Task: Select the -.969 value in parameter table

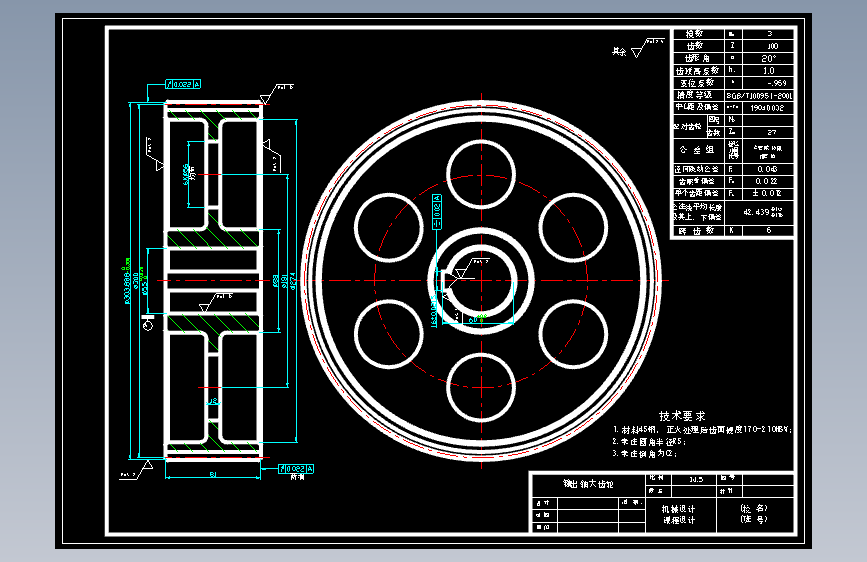Action: 776,83
